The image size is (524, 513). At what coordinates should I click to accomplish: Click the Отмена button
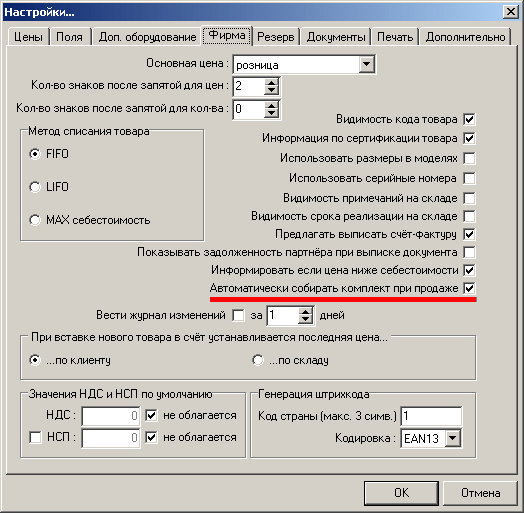click(480, 493)
